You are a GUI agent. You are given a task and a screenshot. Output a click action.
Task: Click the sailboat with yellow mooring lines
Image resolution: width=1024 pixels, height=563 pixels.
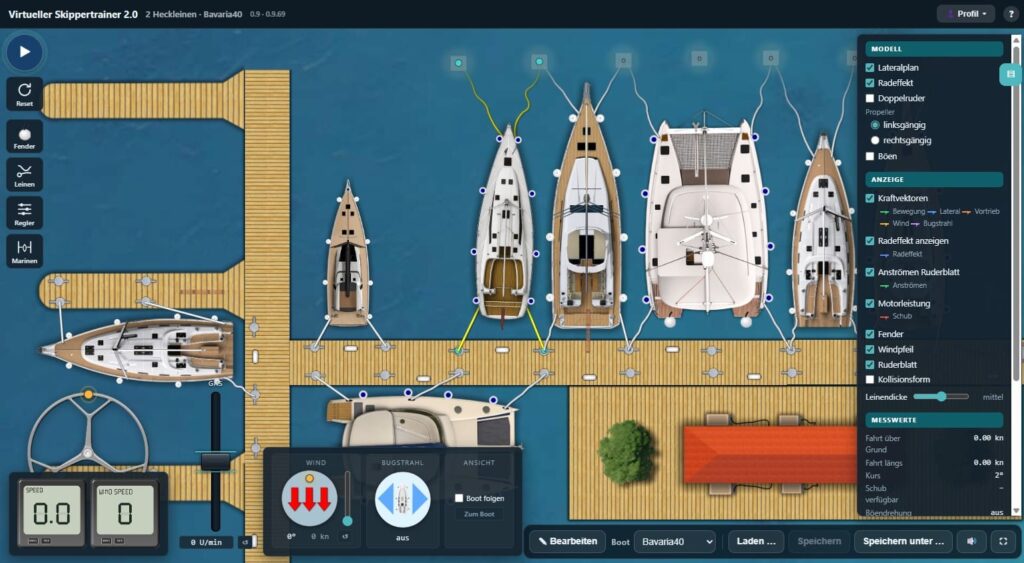pyautogui.click(x=505, y=225)
